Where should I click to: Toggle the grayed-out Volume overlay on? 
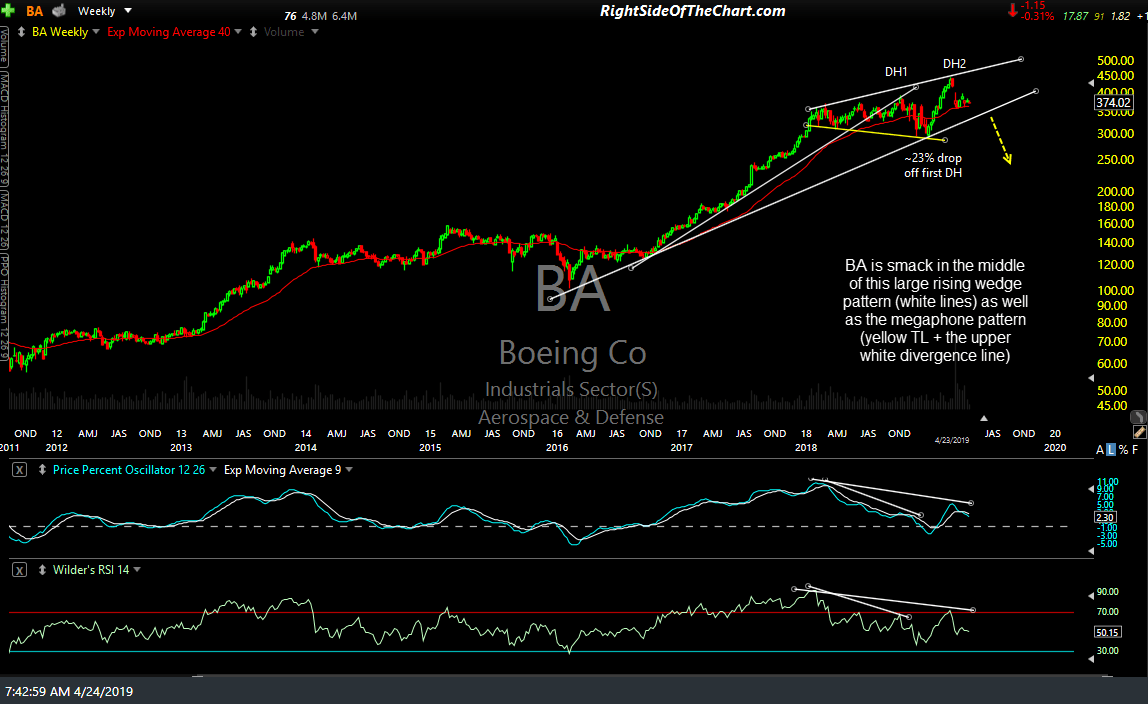click(x=285, y=31)
